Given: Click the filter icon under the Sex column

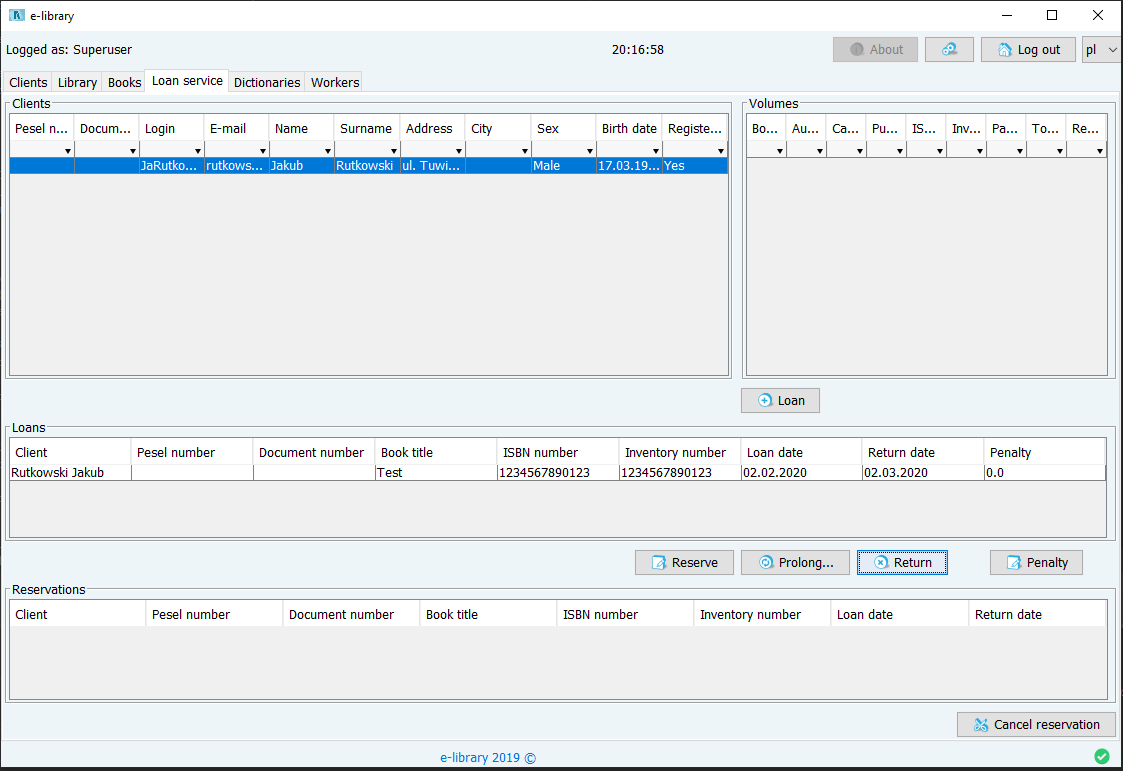Looking at the screenshot, I should tap(588, 149).
